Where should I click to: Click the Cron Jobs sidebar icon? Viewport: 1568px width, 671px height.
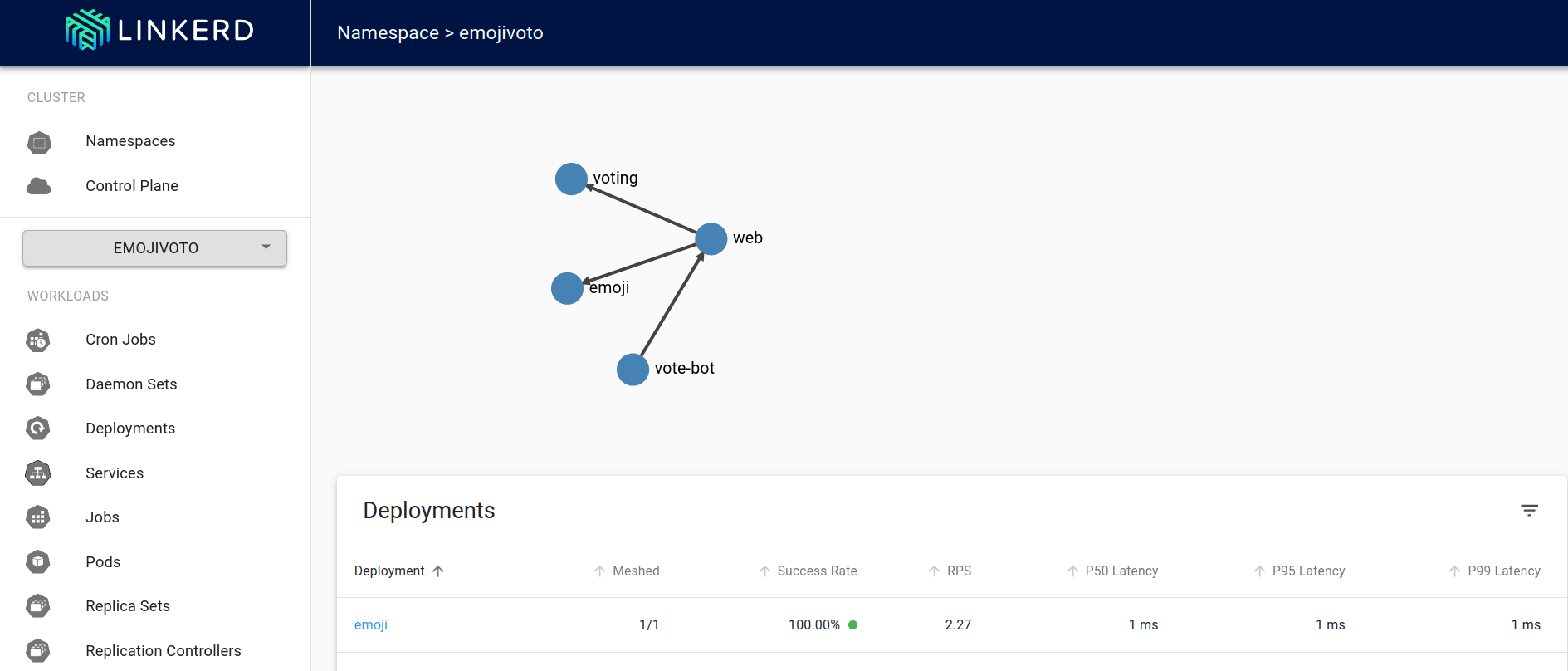[x=38, y=340]
